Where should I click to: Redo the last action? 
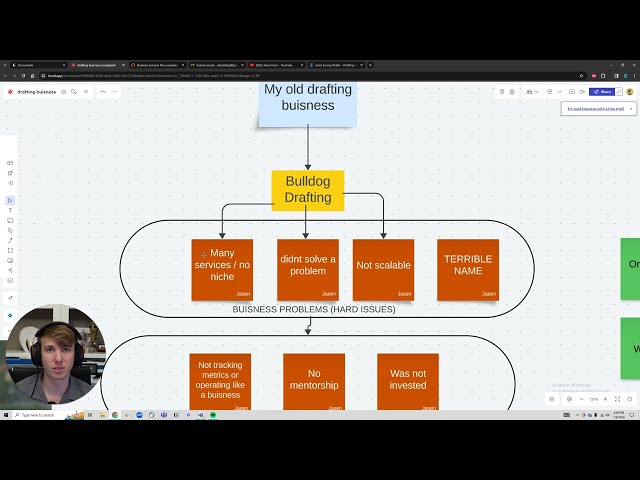point(114,92)
